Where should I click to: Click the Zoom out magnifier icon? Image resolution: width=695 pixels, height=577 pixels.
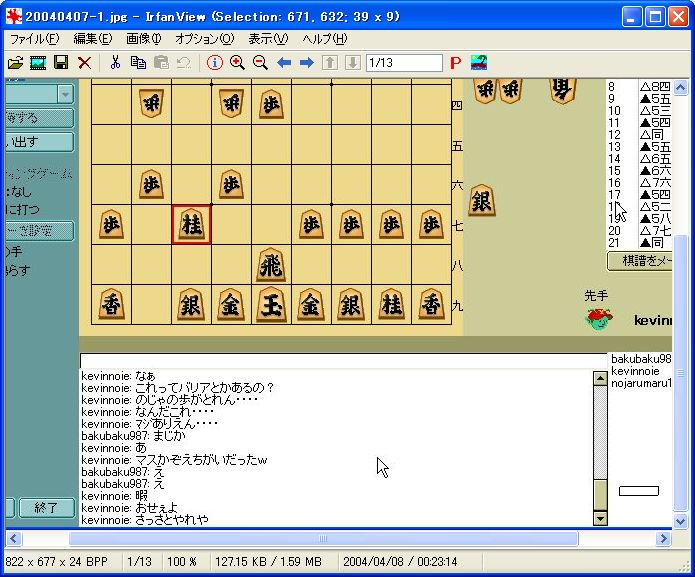point(260,63)
